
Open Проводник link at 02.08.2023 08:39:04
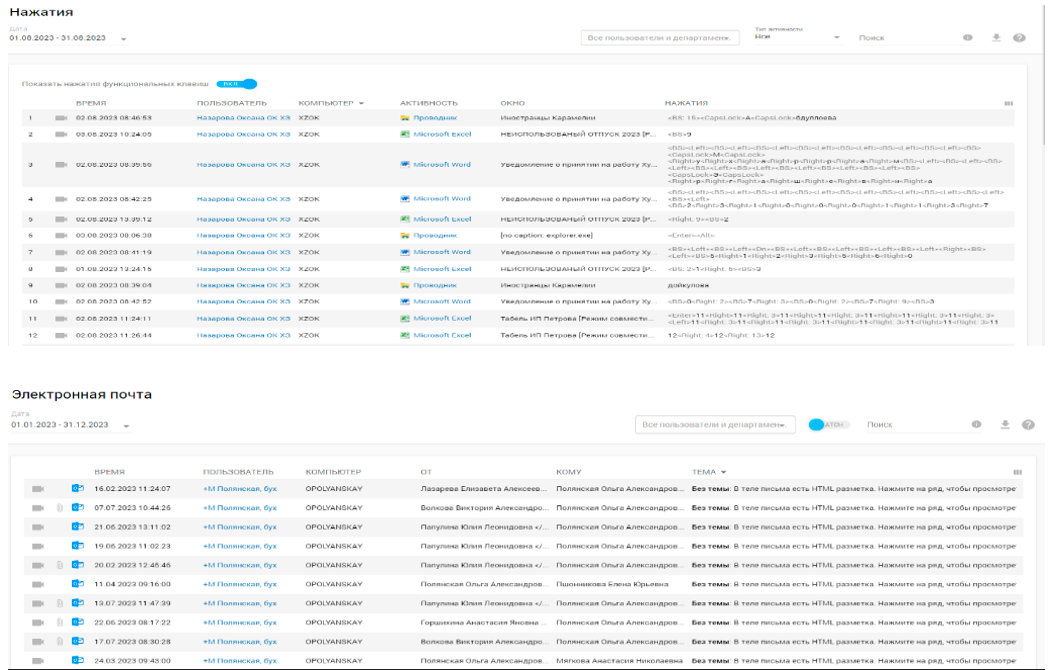[435, 285]
